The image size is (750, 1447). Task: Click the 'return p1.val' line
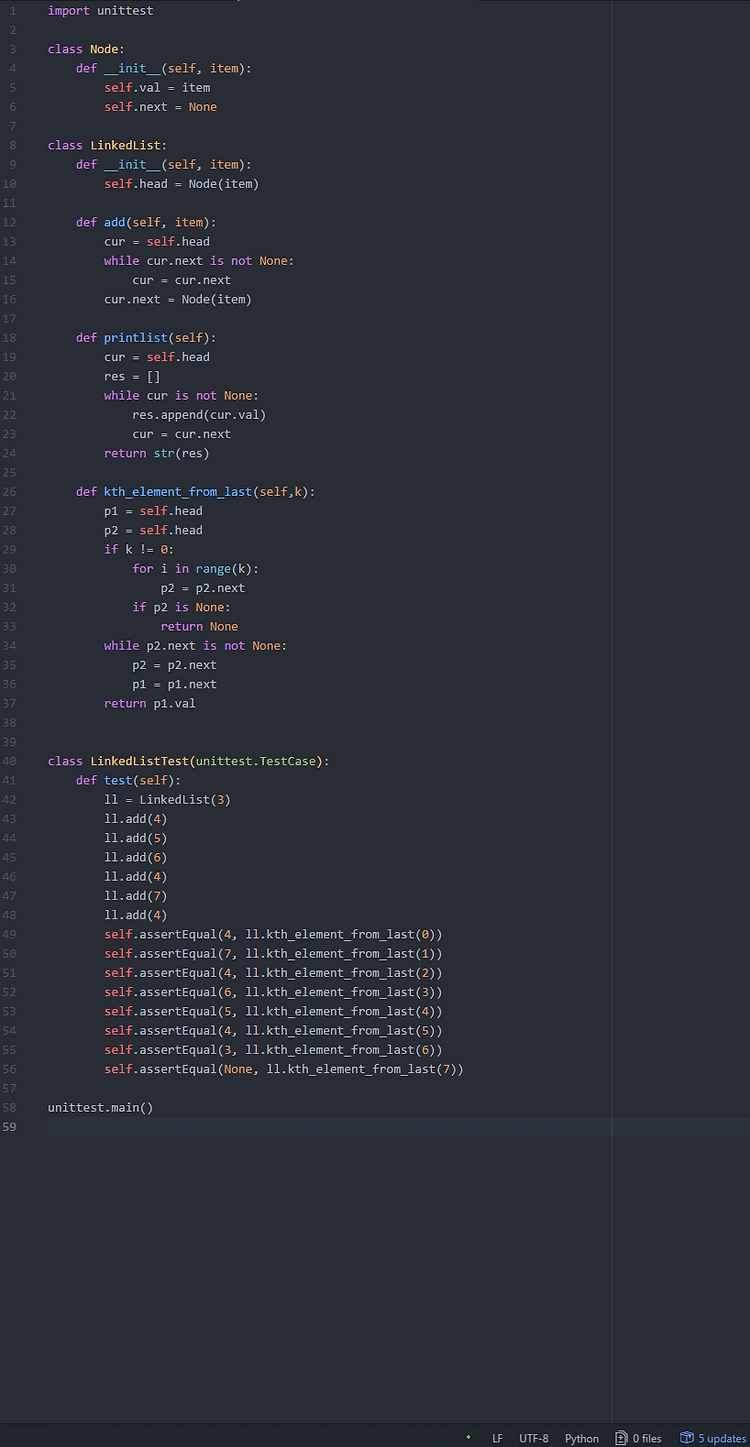tap(150, 703)
